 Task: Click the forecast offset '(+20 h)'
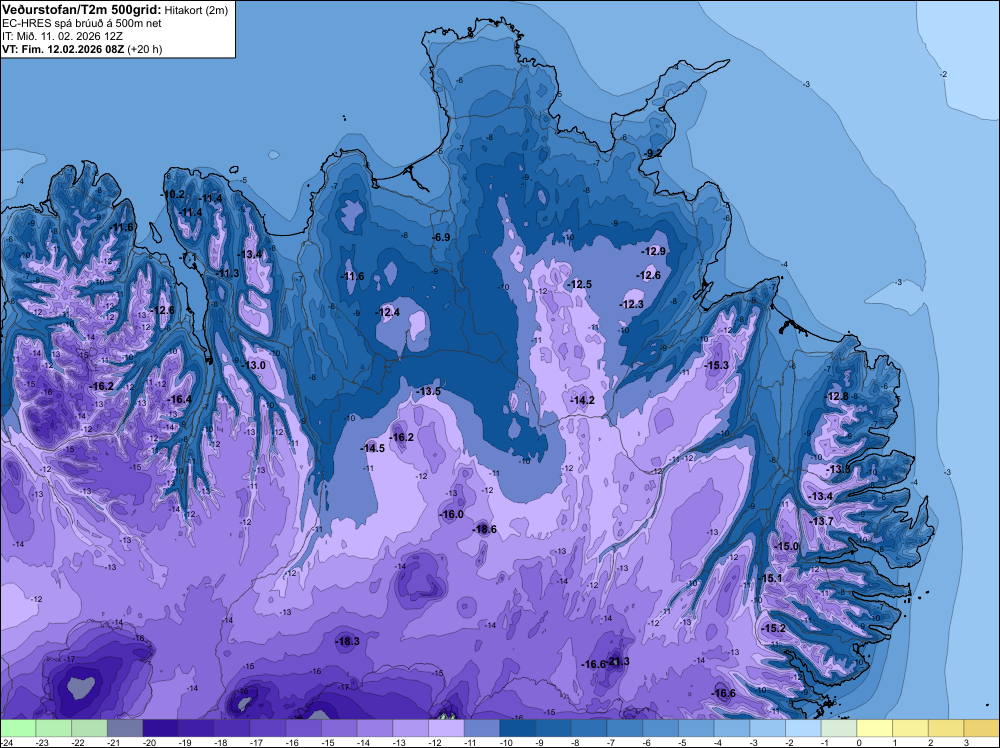tap(145, 49)
